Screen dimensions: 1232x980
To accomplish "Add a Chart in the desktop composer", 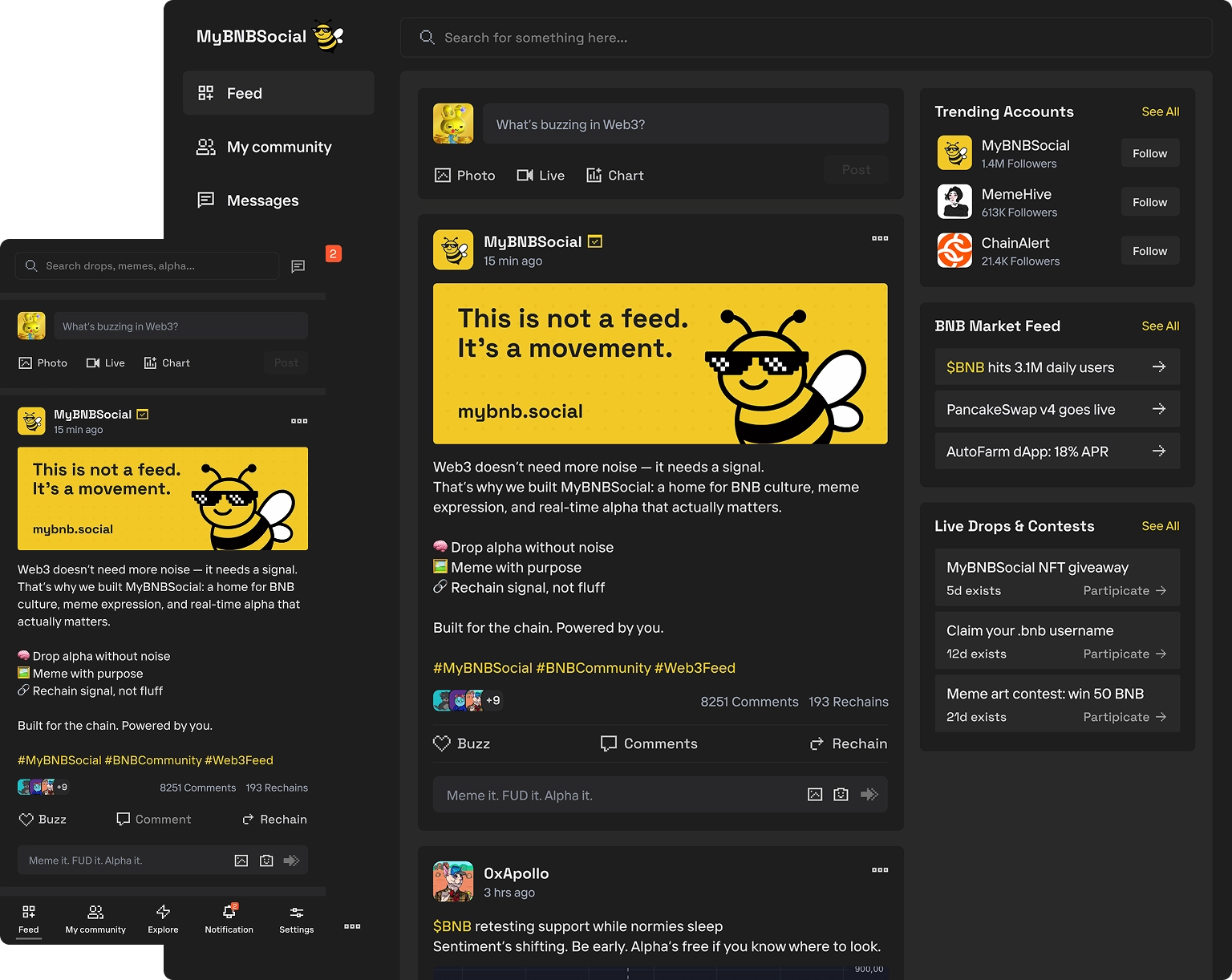I will point(615,175).
